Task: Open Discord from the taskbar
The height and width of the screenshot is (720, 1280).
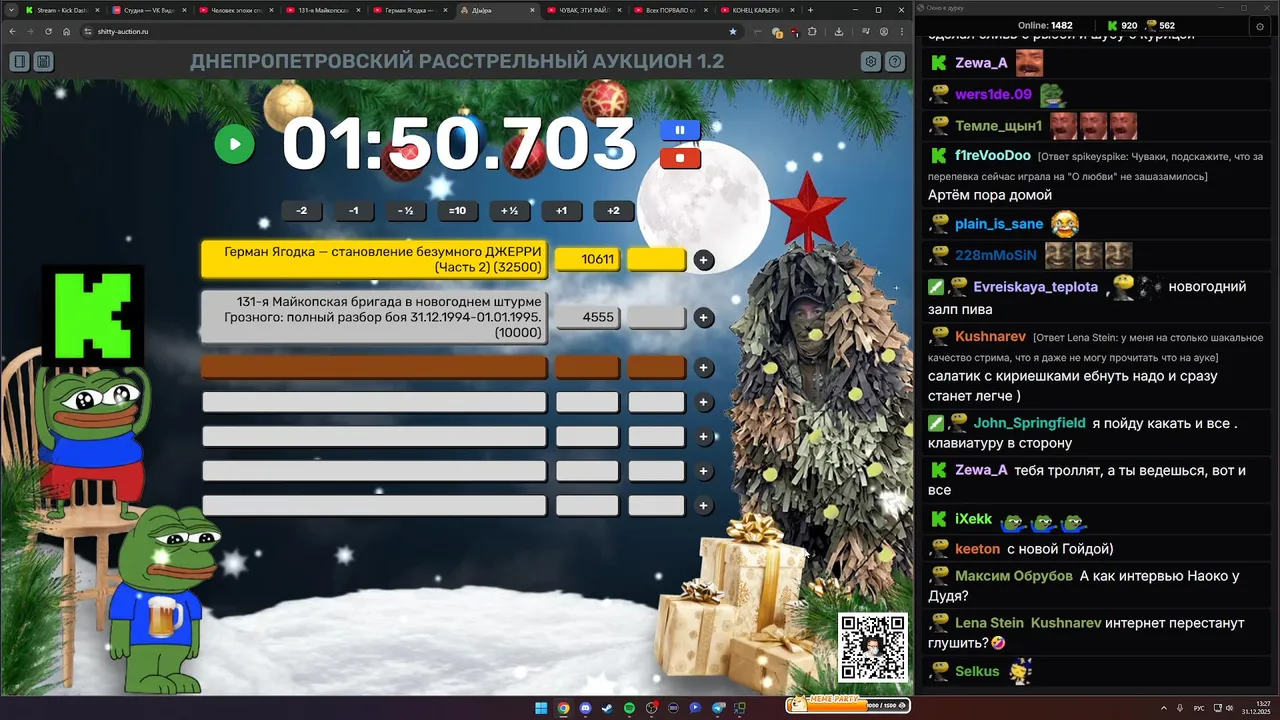Action: pyautogui.click(x=585, y=708)
